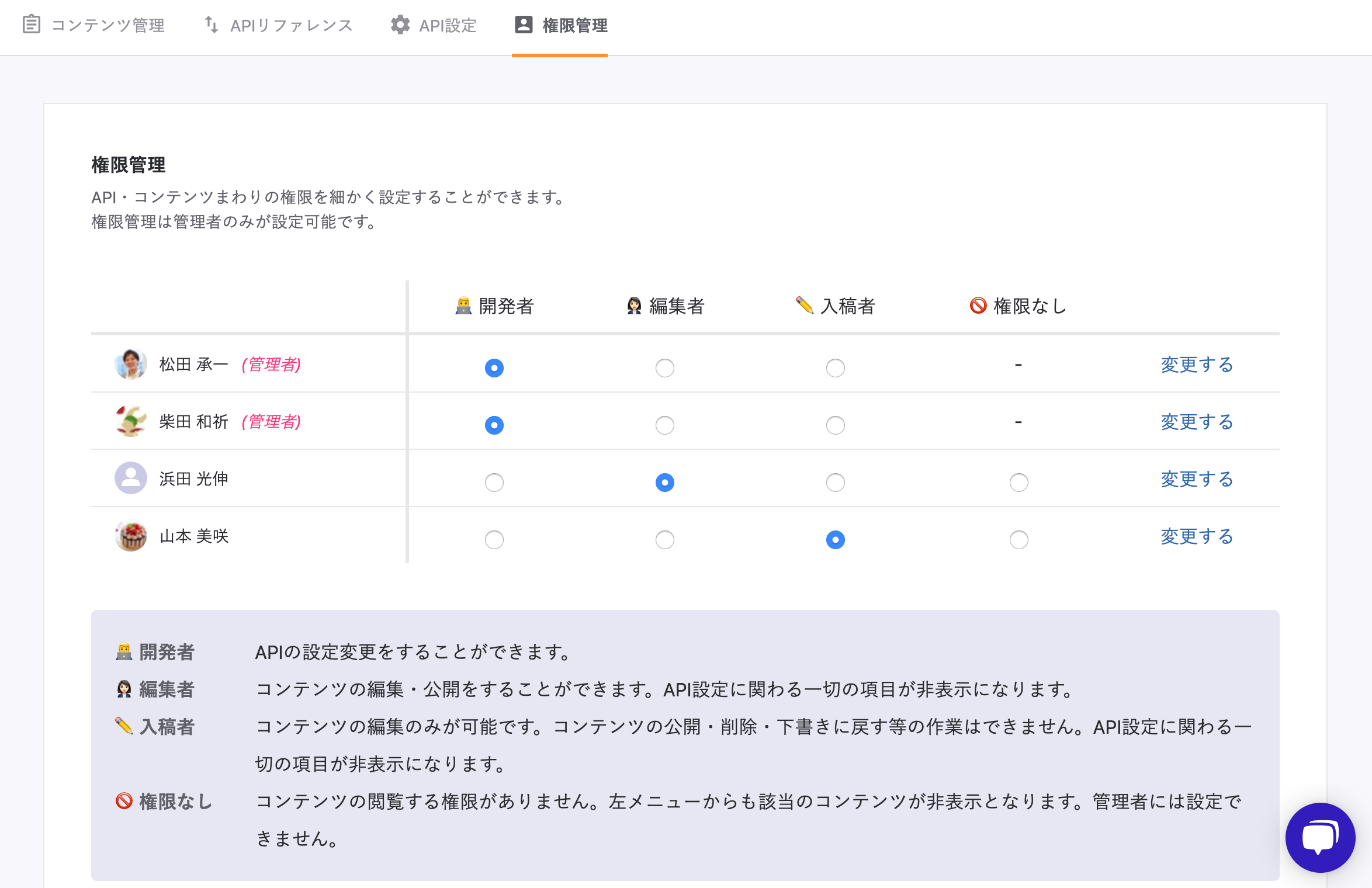Click 変更する link for 山本 美咲
The height and width of the screenshot is (888, 1372).
coord(1197,536)
